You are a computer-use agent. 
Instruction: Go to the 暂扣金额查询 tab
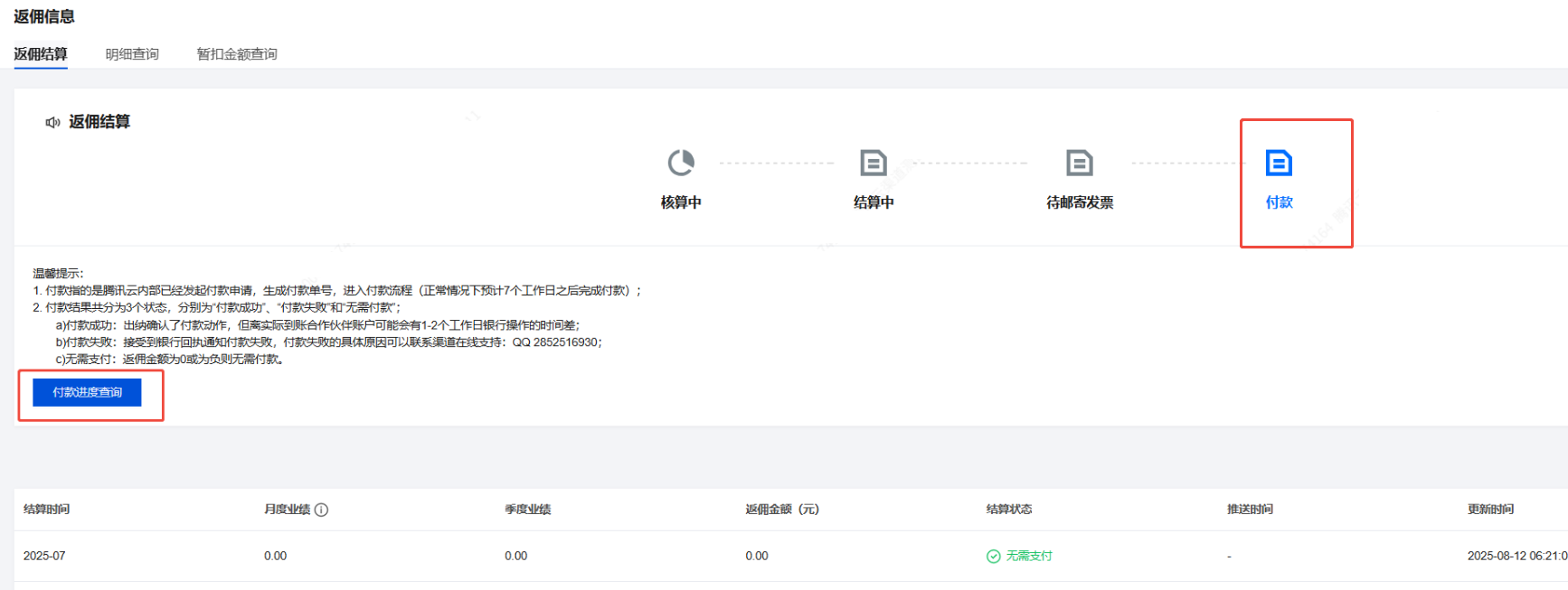(237, 54)
